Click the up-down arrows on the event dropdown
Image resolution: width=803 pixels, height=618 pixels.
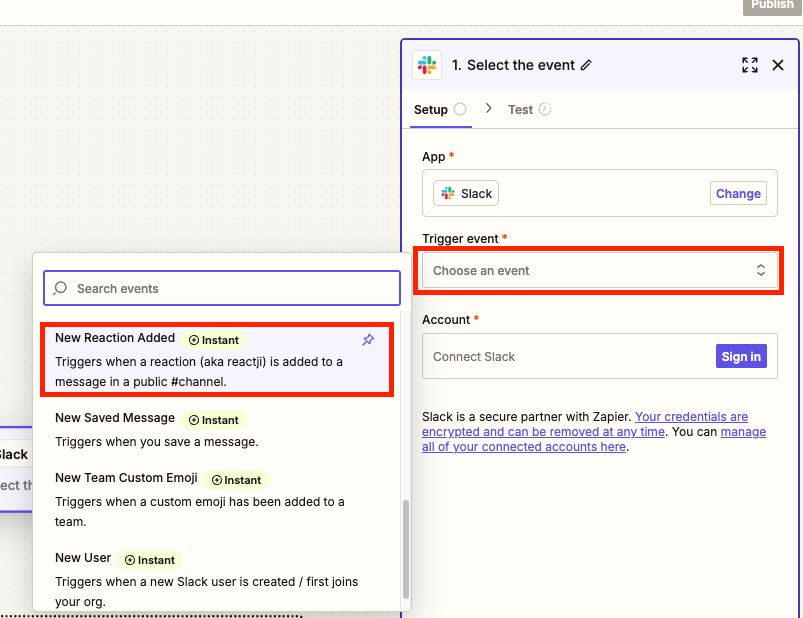[x=760, y=270]
